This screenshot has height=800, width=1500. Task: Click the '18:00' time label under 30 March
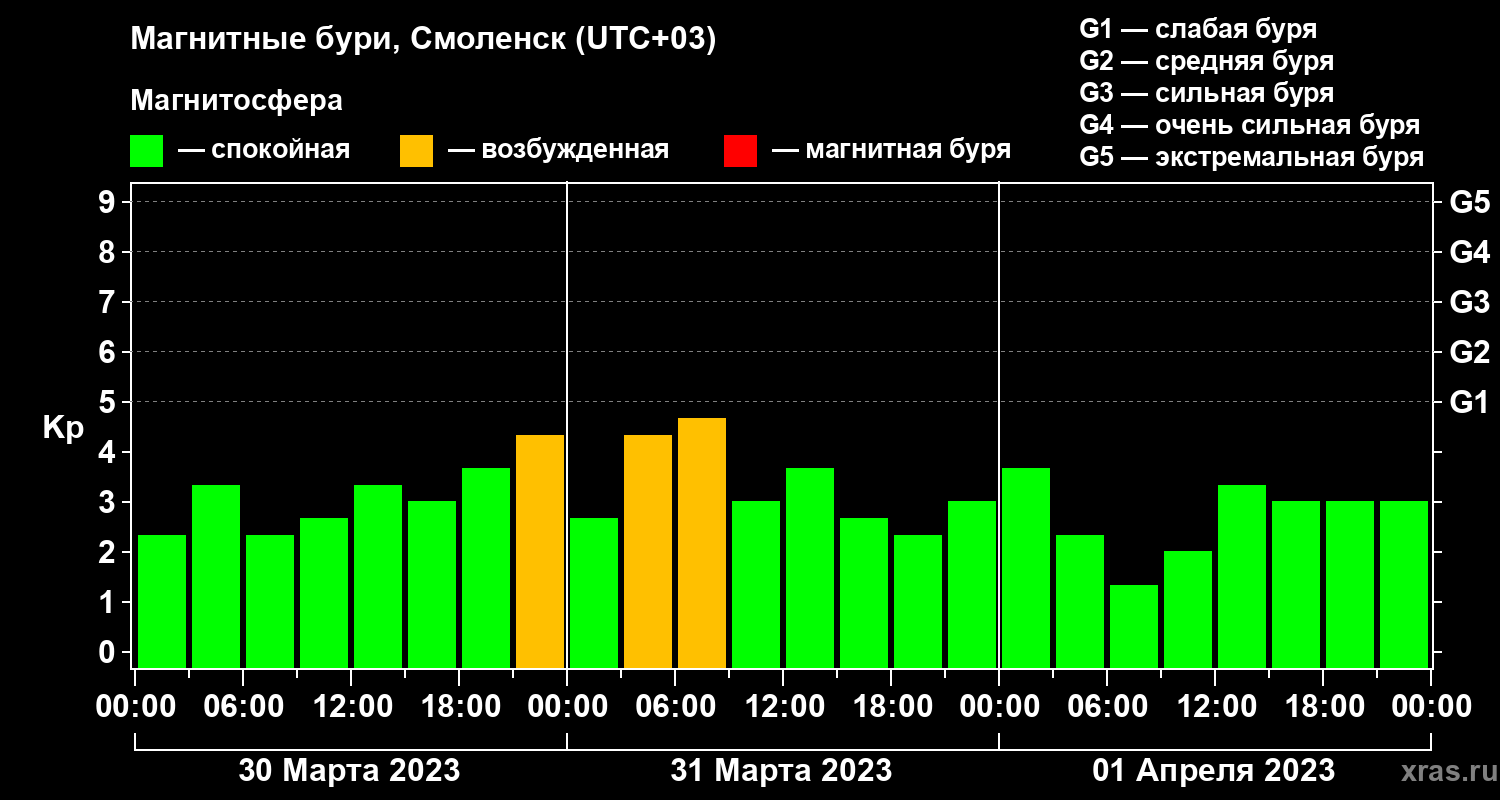pos(459,707)
